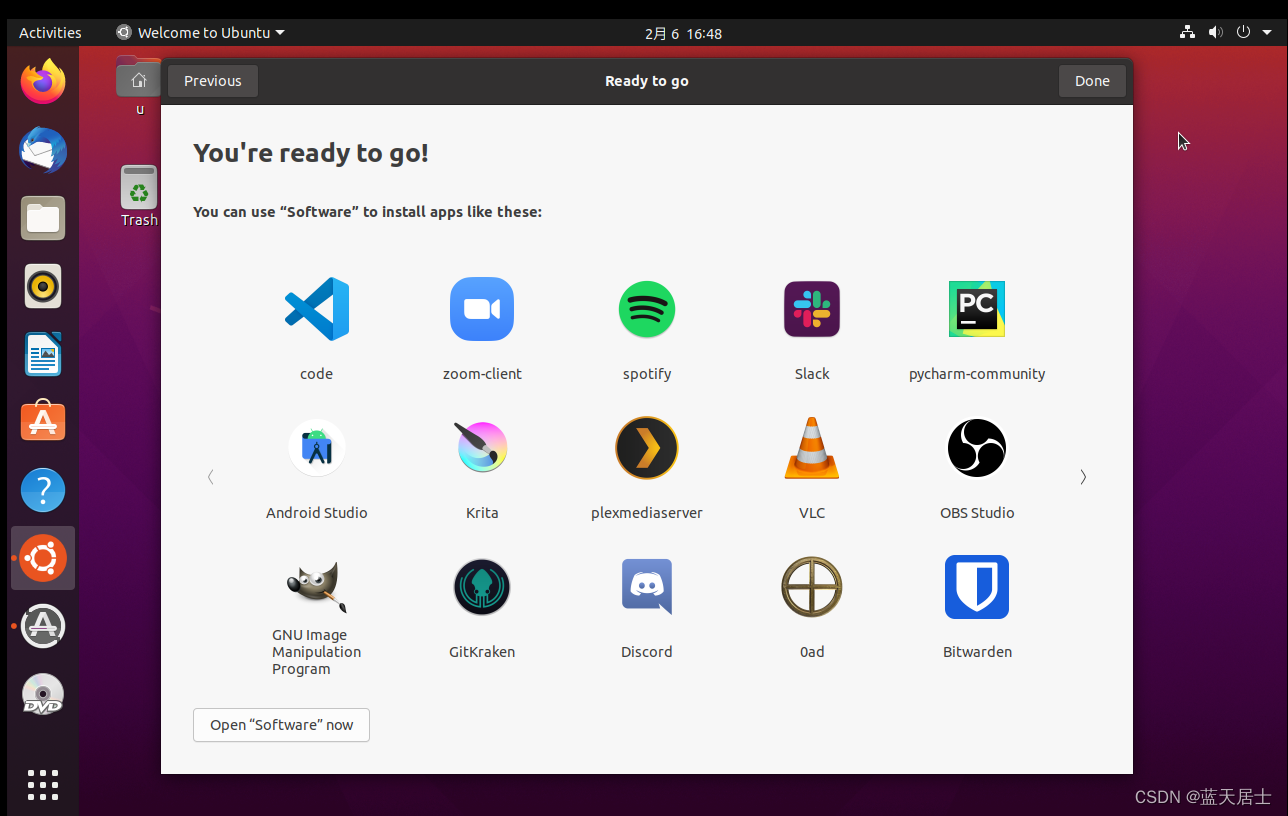The height and width of the screenshot is (816, 1288).
Task: Click the Bitwarden shield icon
Action: tap(977, 587)
